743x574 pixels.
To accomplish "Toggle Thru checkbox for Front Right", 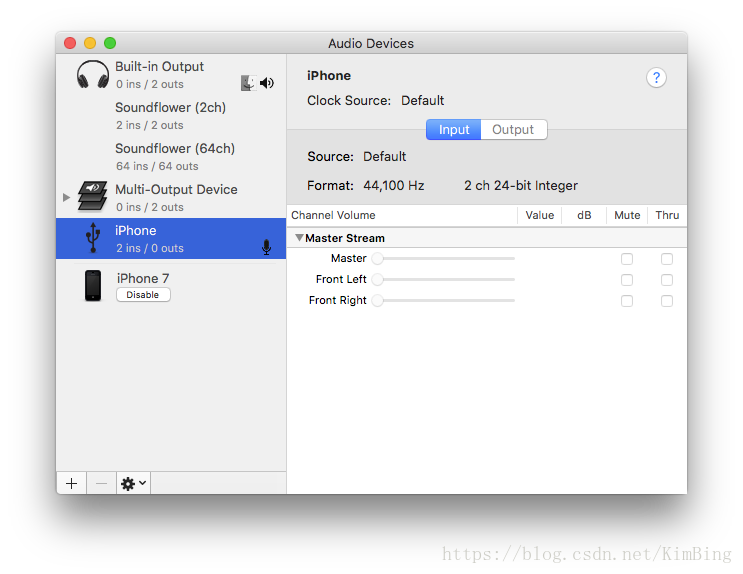I will pos(667,301).
